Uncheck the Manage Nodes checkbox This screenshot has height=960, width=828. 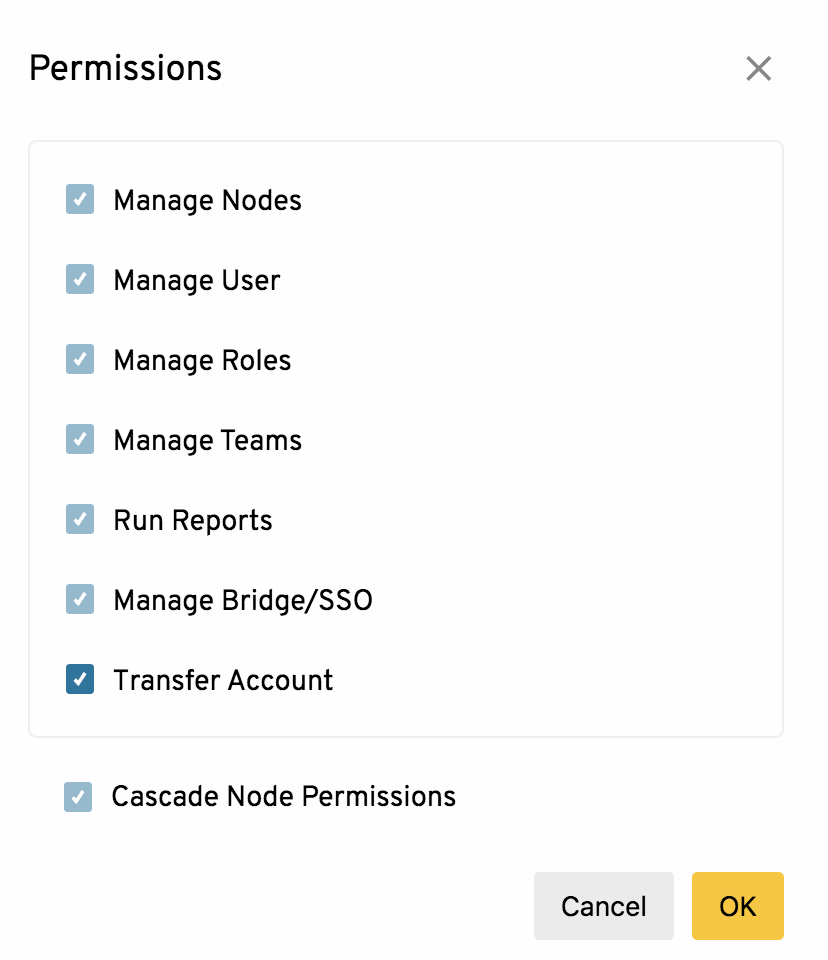click(x=80, y=199)
